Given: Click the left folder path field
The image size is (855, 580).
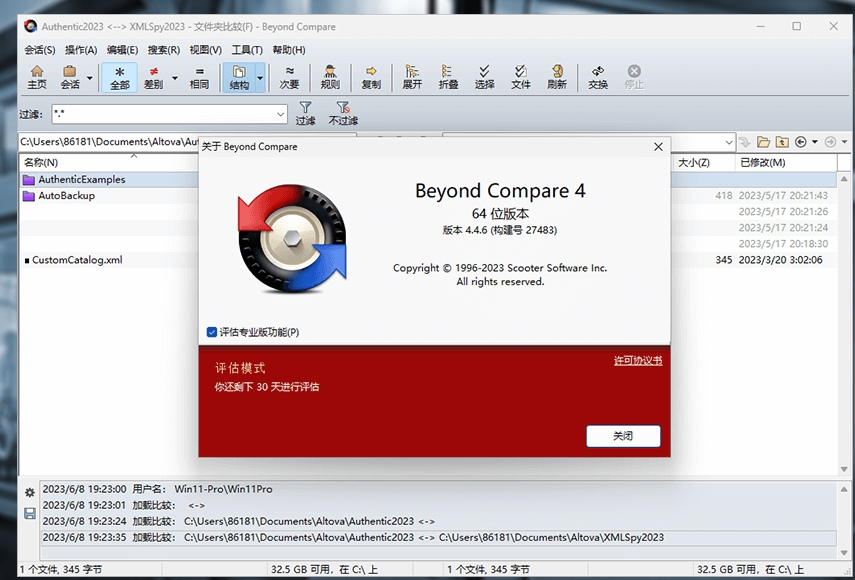Looking at the screenshot, I should click(109, 142).
